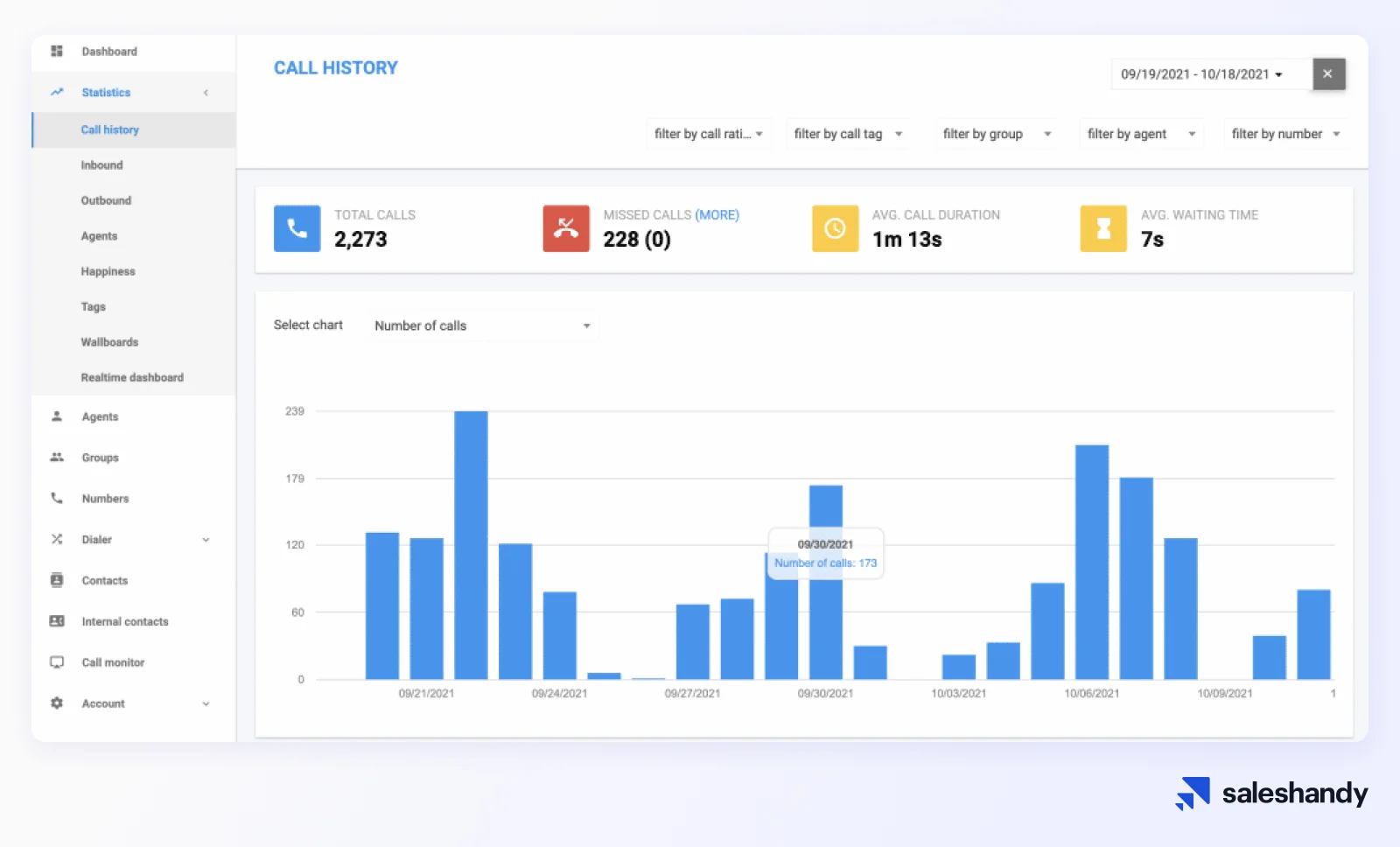Collapse the Statistics menu chevron
Viewport: 1400px width, 847px height.
point(206,93)
